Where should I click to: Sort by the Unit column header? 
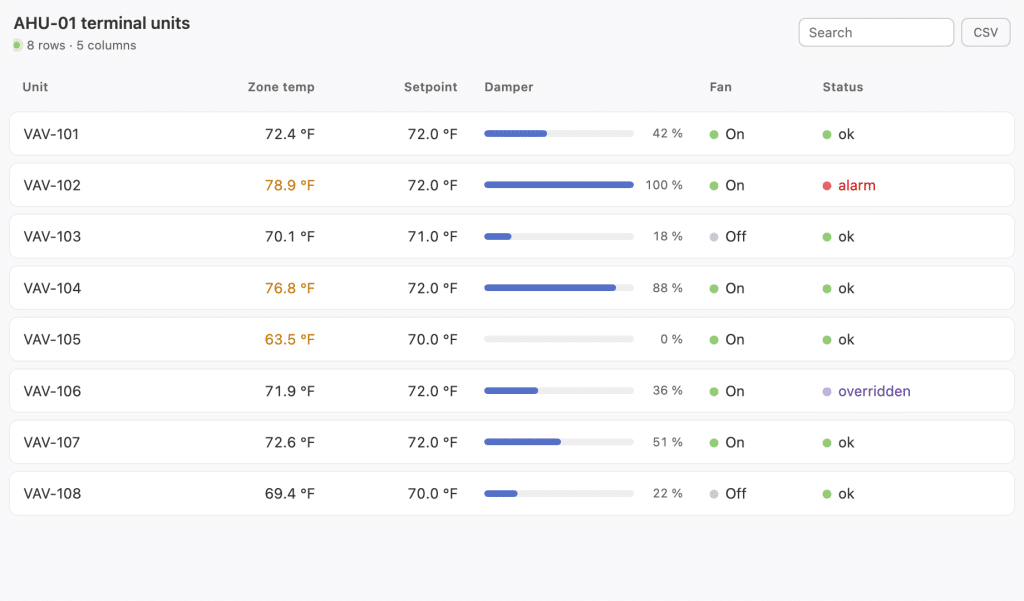(x=35, y=87)
